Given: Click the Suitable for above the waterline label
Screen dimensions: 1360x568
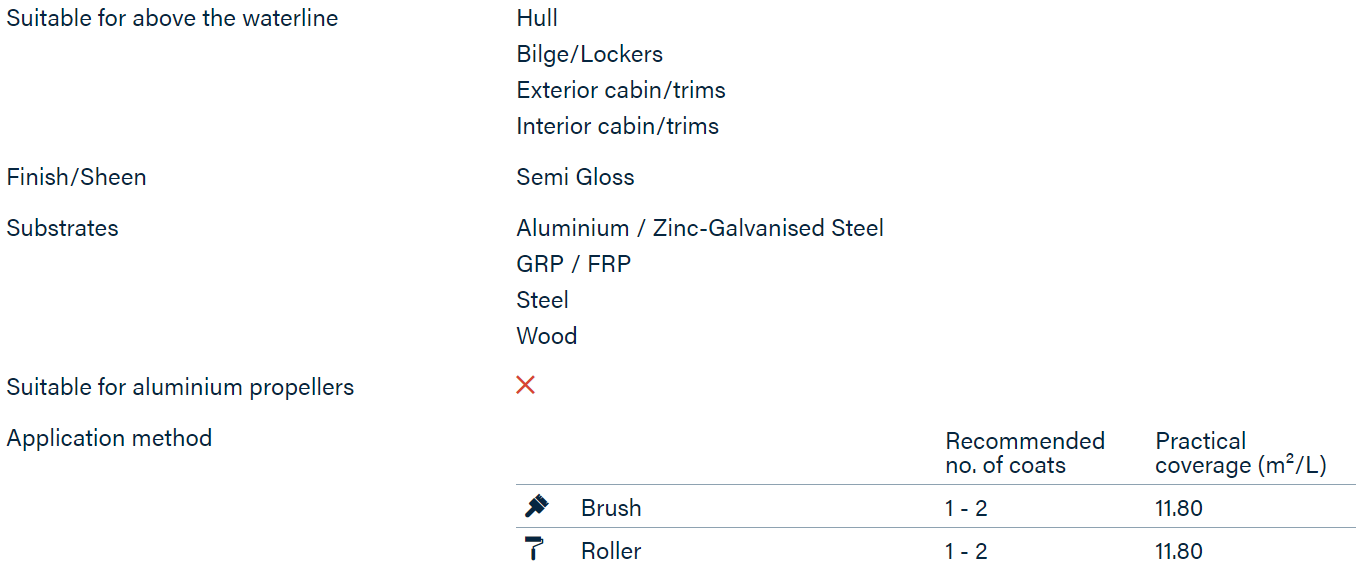Looking at the screenshot, I should [172, 18].
